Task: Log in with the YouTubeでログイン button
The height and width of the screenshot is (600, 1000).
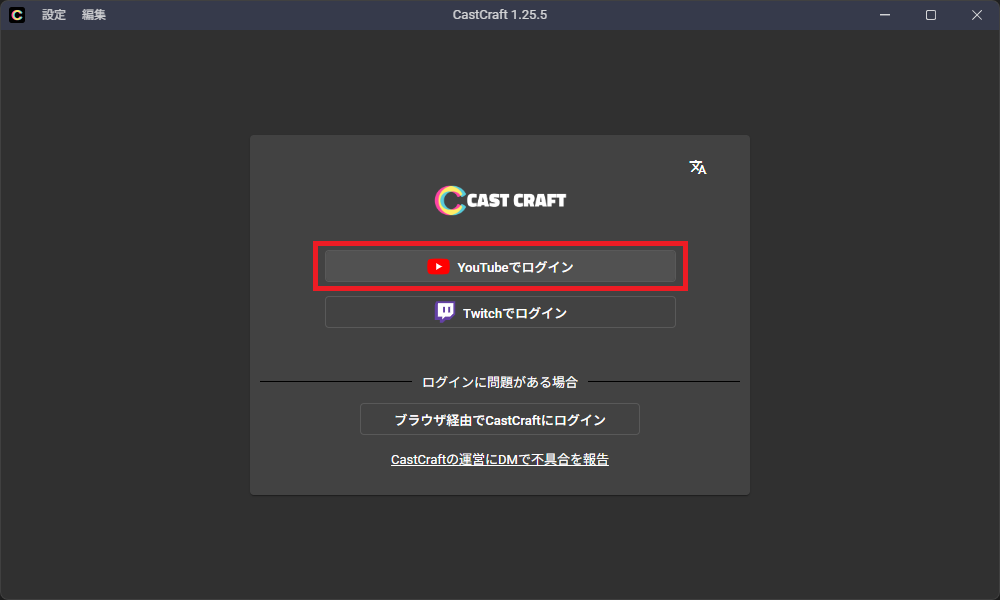Action: click(x=500, y=267)
